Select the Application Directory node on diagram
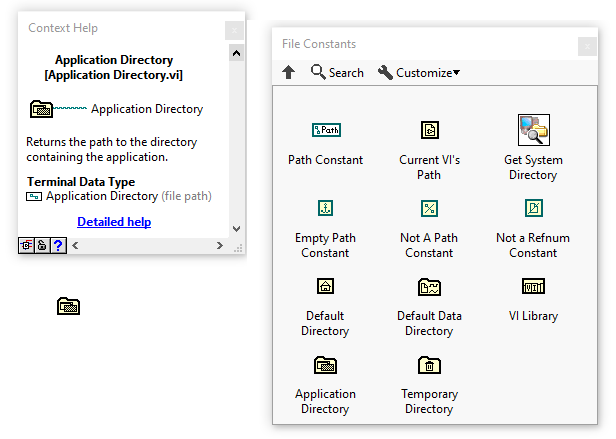 point(68,306)
